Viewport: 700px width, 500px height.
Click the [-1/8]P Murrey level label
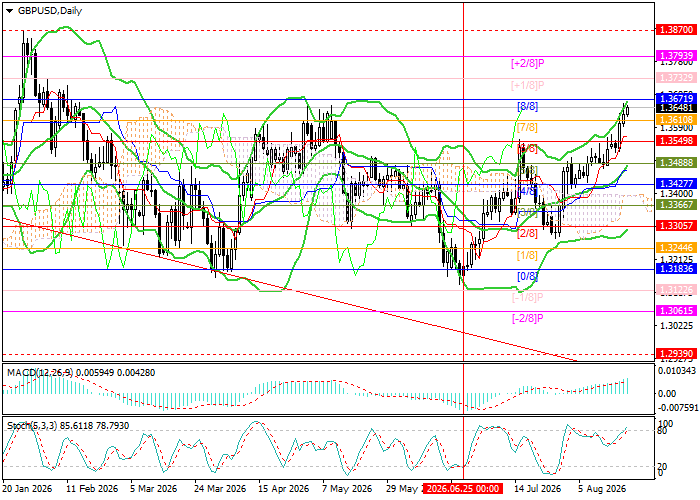(527, 297)
